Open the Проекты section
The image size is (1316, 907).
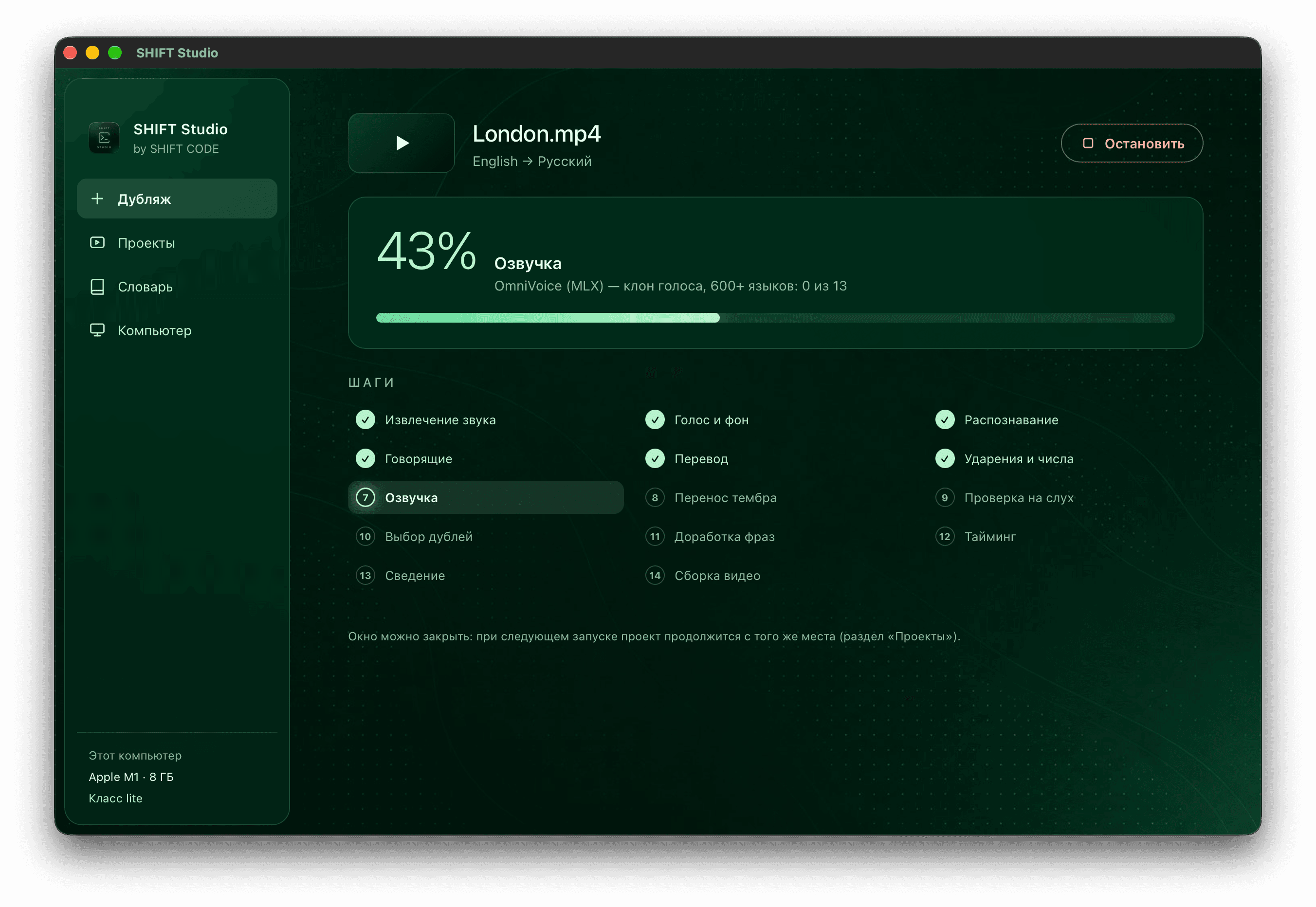click(177, 243)
